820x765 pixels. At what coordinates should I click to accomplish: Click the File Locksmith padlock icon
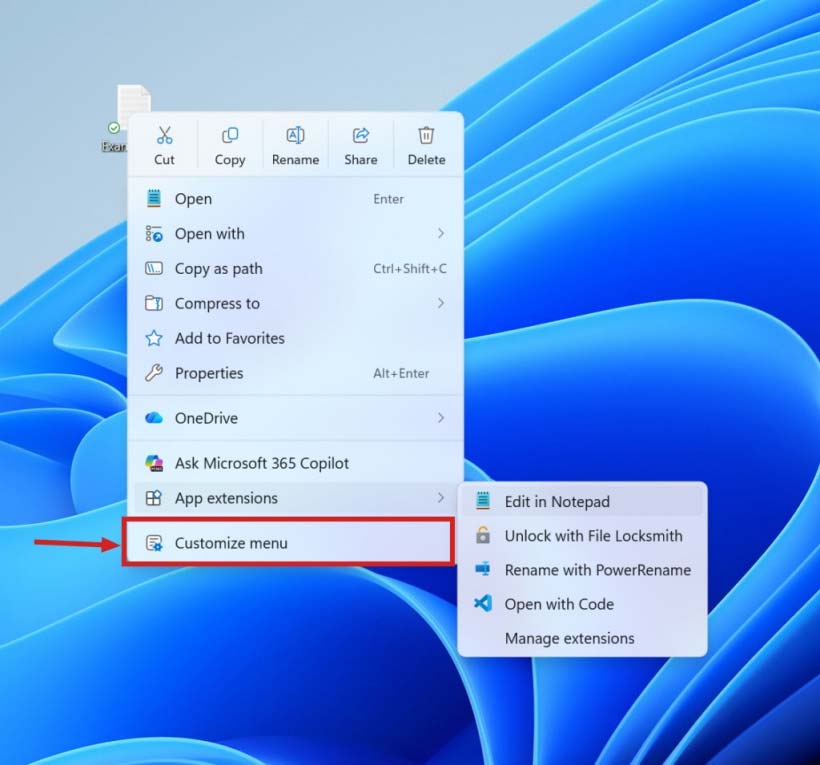[x=483, y=535]
